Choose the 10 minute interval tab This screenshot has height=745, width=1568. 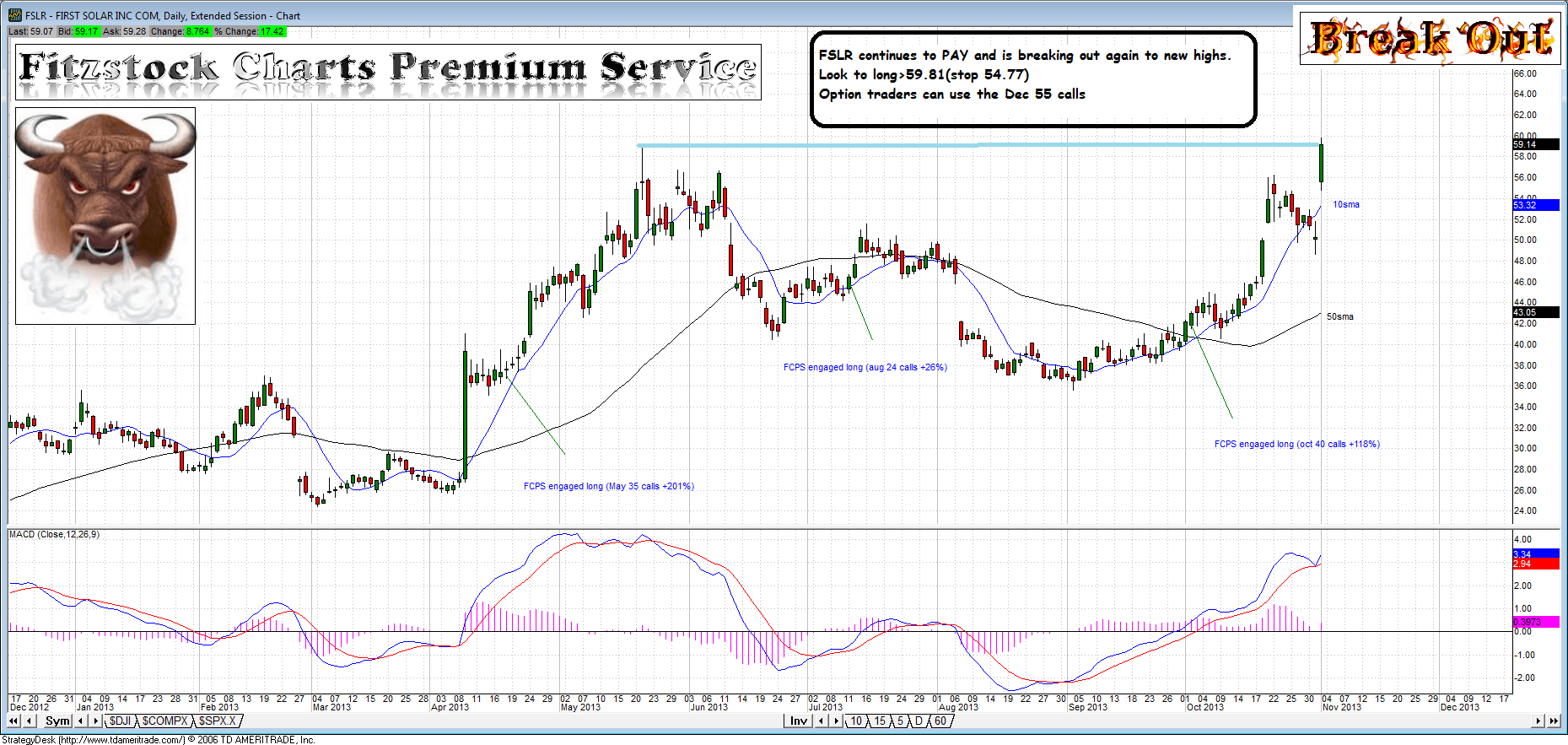coord(856,721)
